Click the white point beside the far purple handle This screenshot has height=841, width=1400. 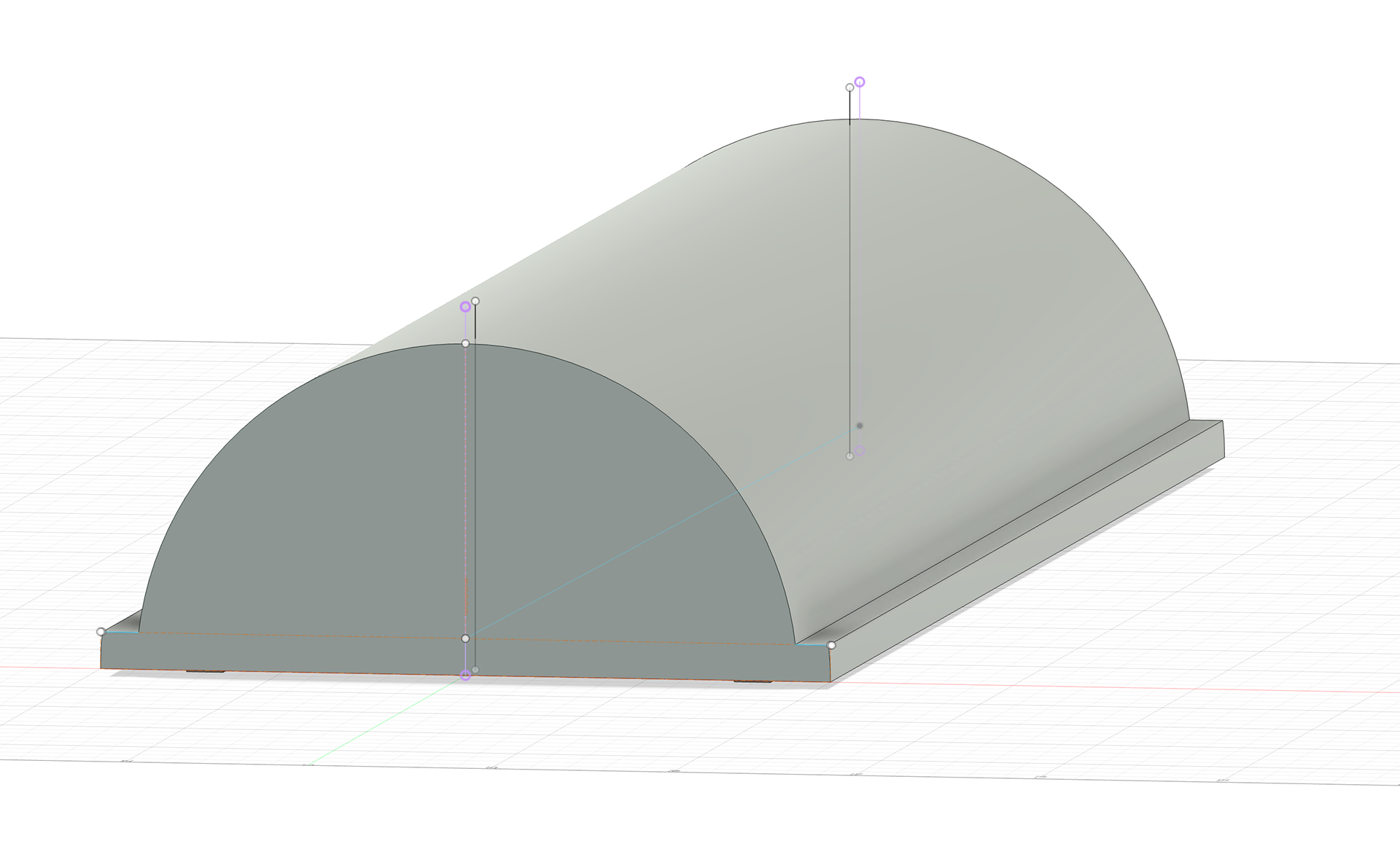849,87
